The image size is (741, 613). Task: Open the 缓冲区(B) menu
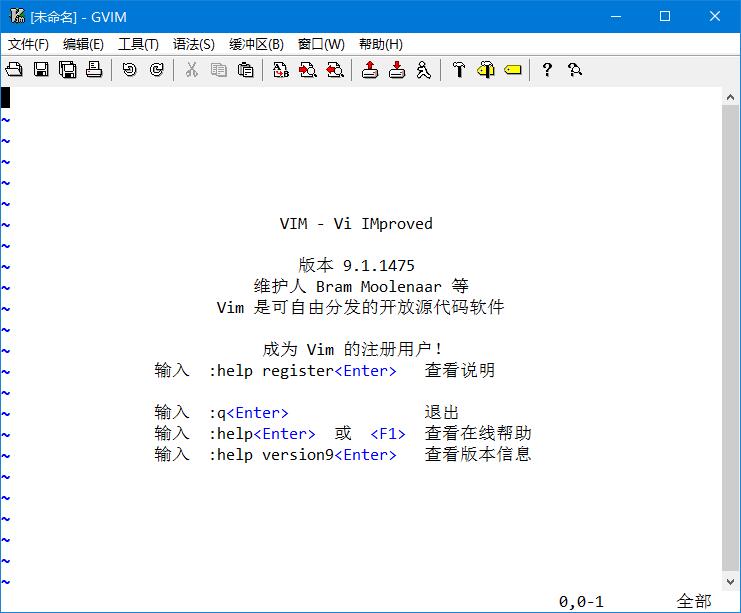256,44
